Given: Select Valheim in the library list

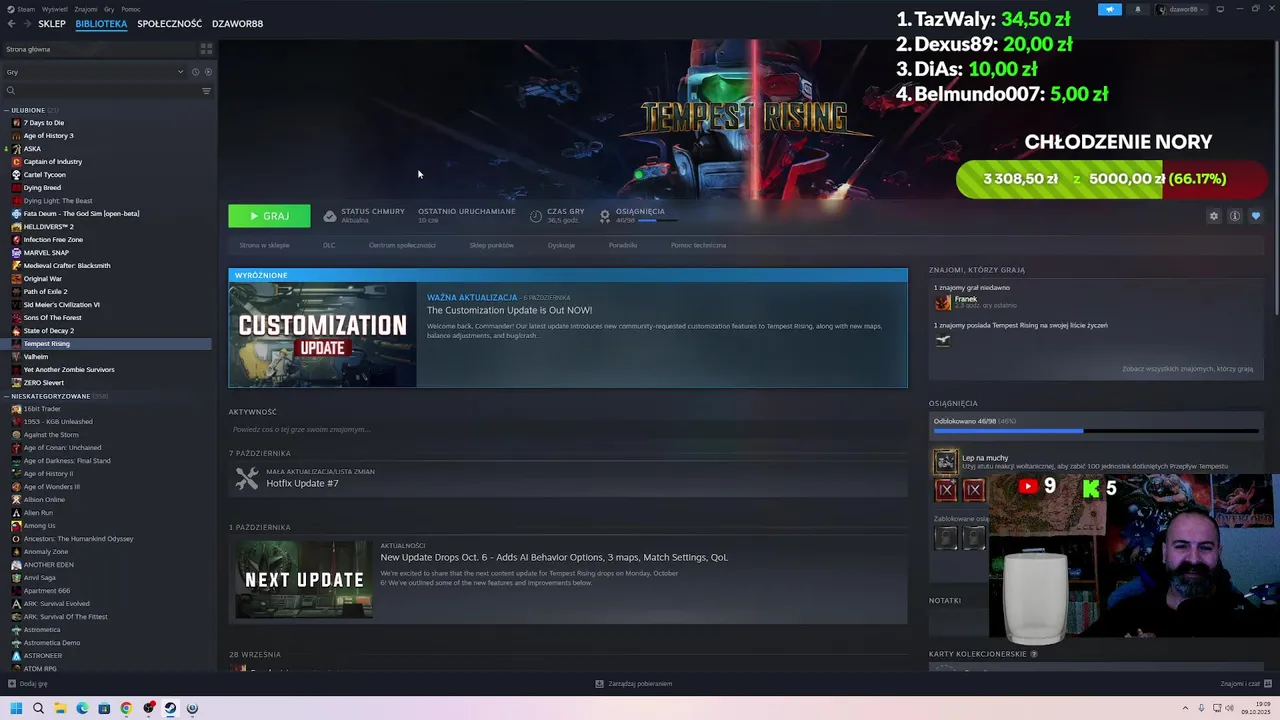Looking at the screenshot, I should pyautogui.click(x=35, y=357).
